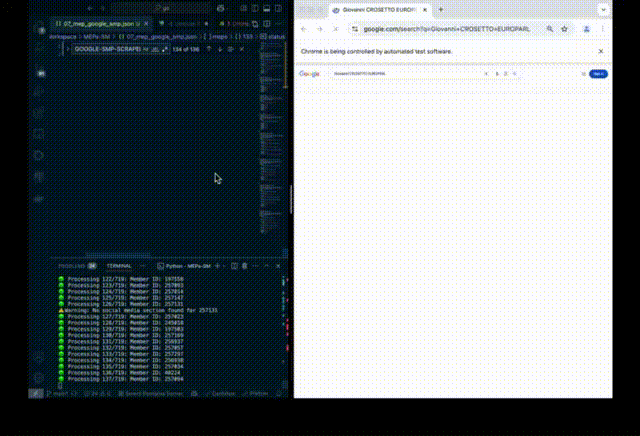Click terminal line 'Processing 137/719'

122,379
